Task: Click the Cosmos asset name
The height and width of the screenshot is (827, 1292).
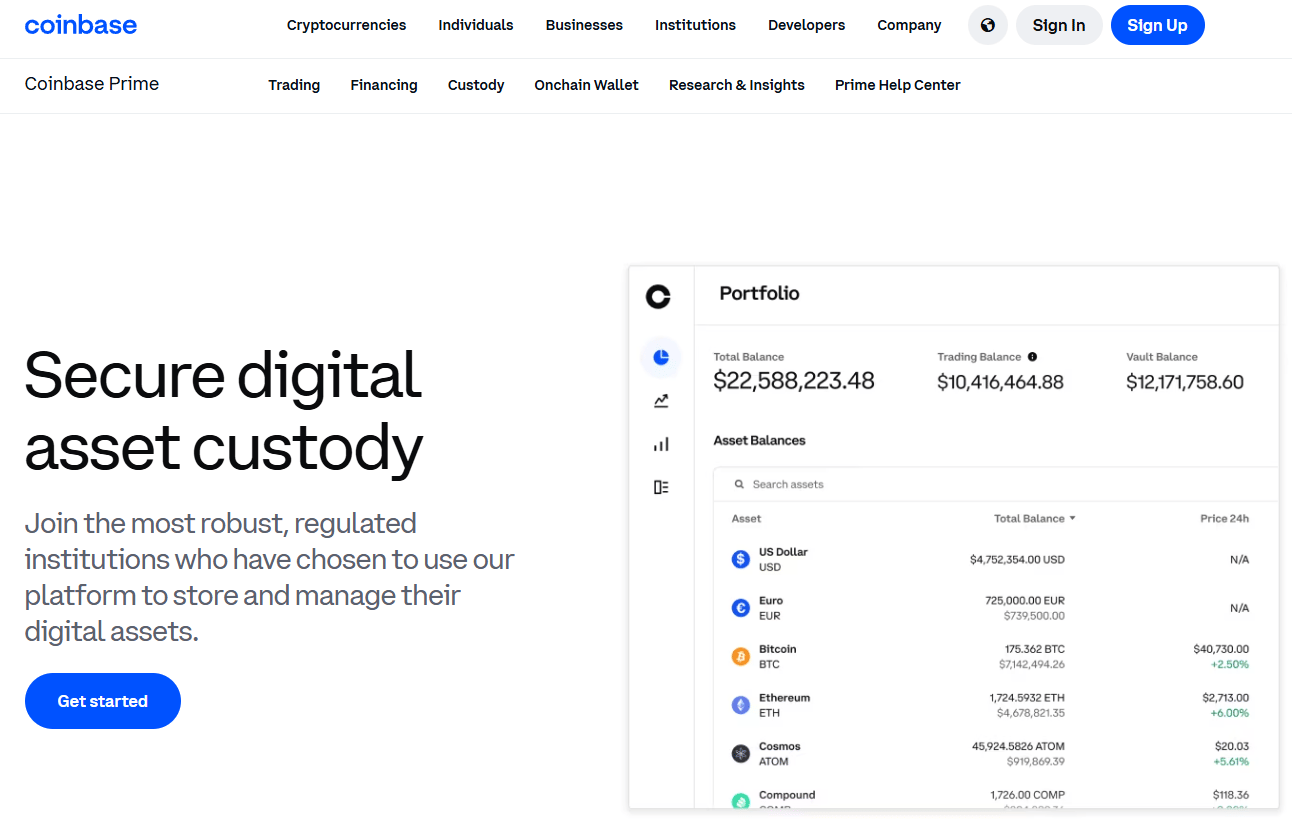Action: 780,747
